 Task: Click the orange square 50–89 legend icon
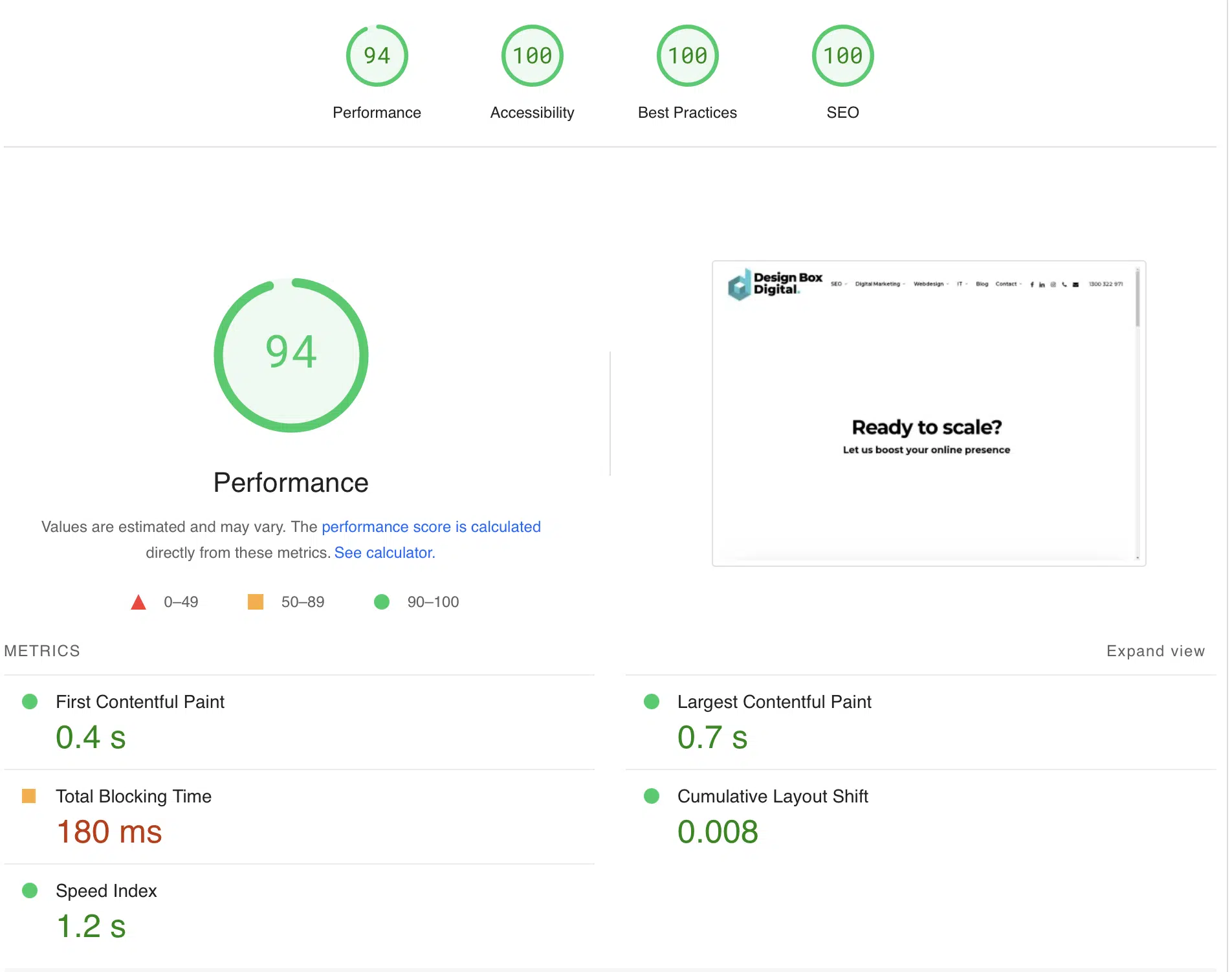click(x=256, y=602)
